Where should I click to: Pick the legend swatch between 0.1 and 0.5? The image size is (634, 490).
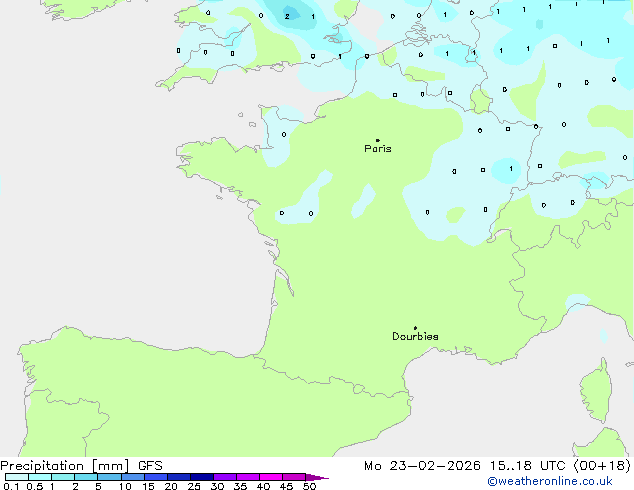[x=17, y=477]
